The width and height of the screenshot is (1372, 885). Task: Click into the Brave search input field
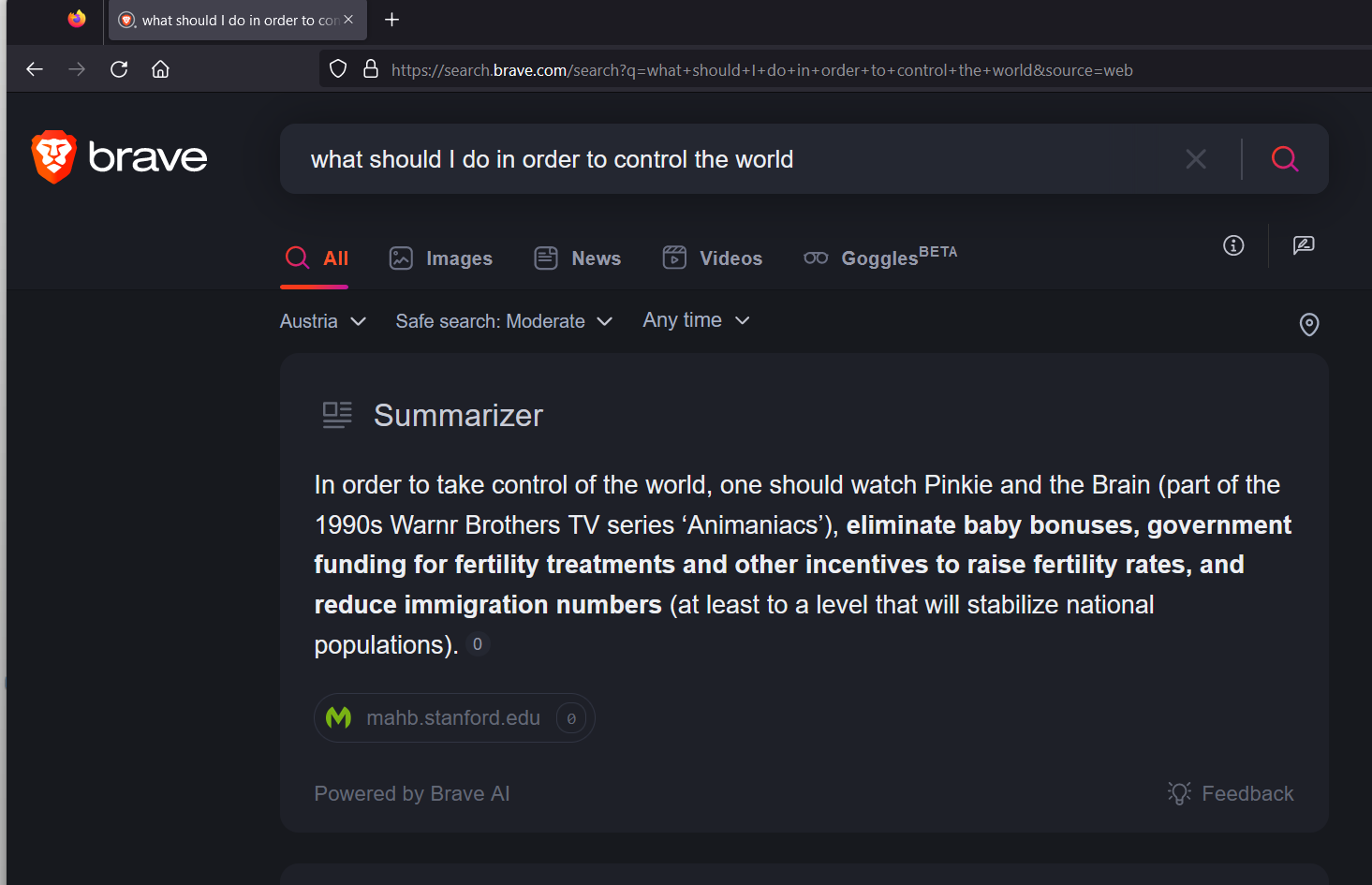click(x=730, y=159)
